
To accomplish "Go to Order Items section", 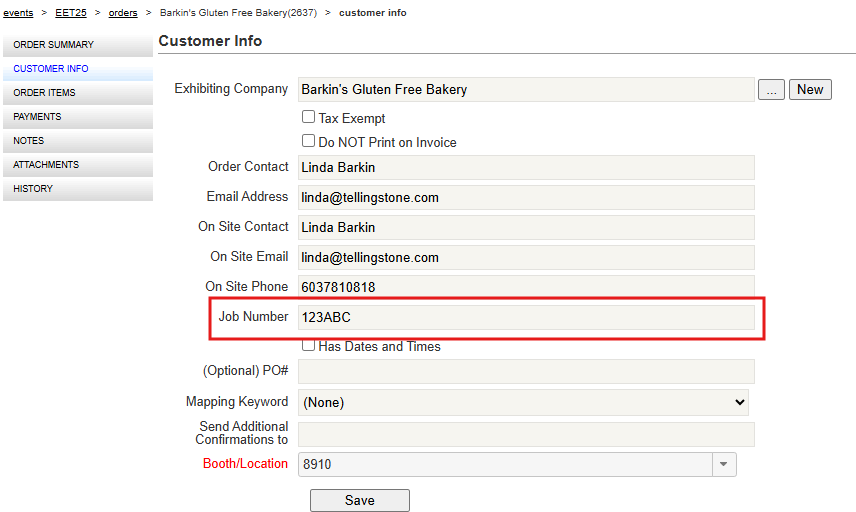I will coord(78,93).
